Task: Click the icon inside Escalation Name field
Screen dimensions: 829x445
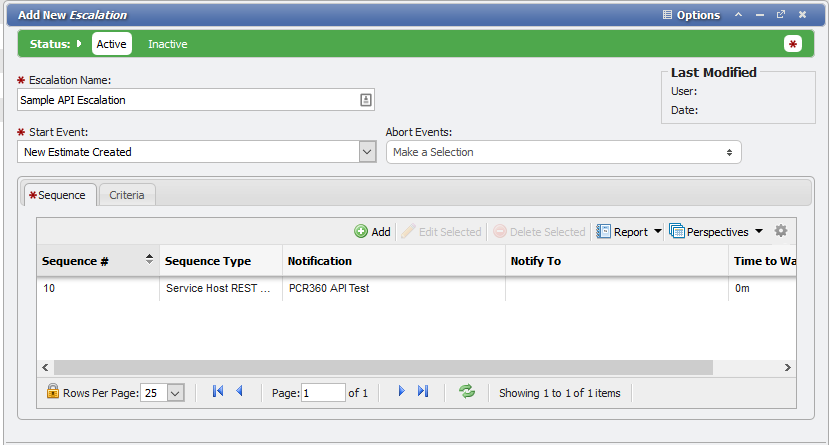Action: 366,100
